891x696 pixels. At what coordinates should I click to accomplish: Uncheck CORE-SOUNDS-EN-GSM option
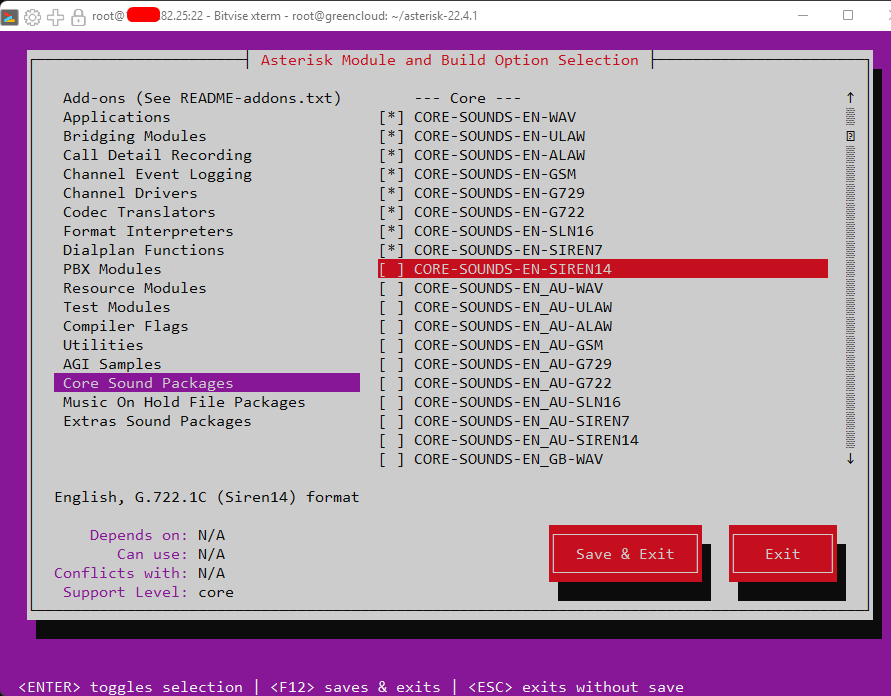(x=392, y=174)
